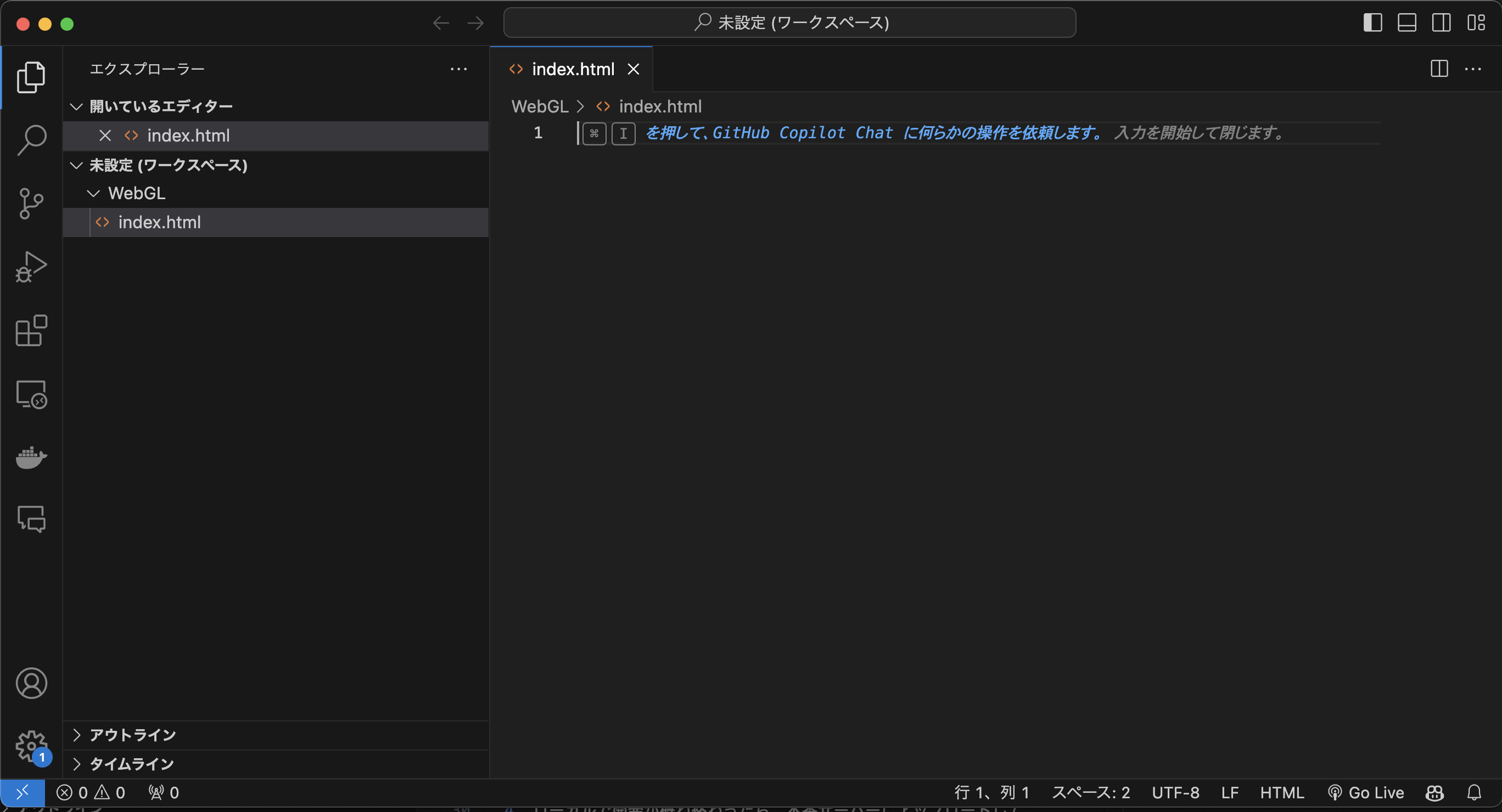The height and width of the screenshot is (812, 1502).
Task: Select the Source Control icon
Action: click(x=31, y=203)
